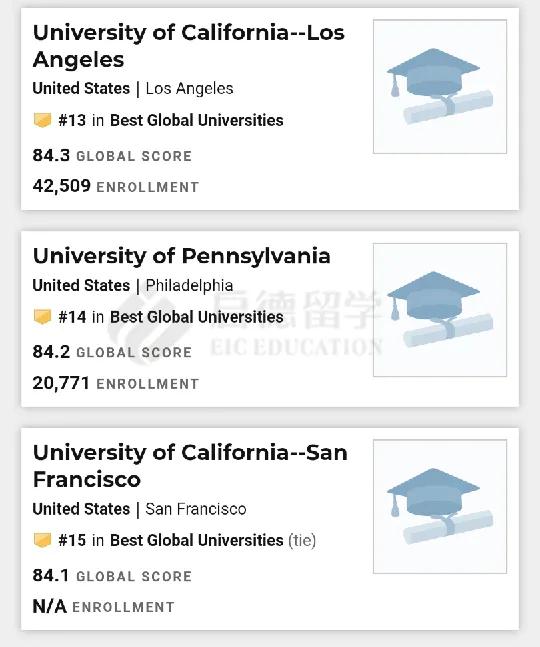Select the 84.2 Global Score text
The image size is (540, 647).
tap(112, 352)
